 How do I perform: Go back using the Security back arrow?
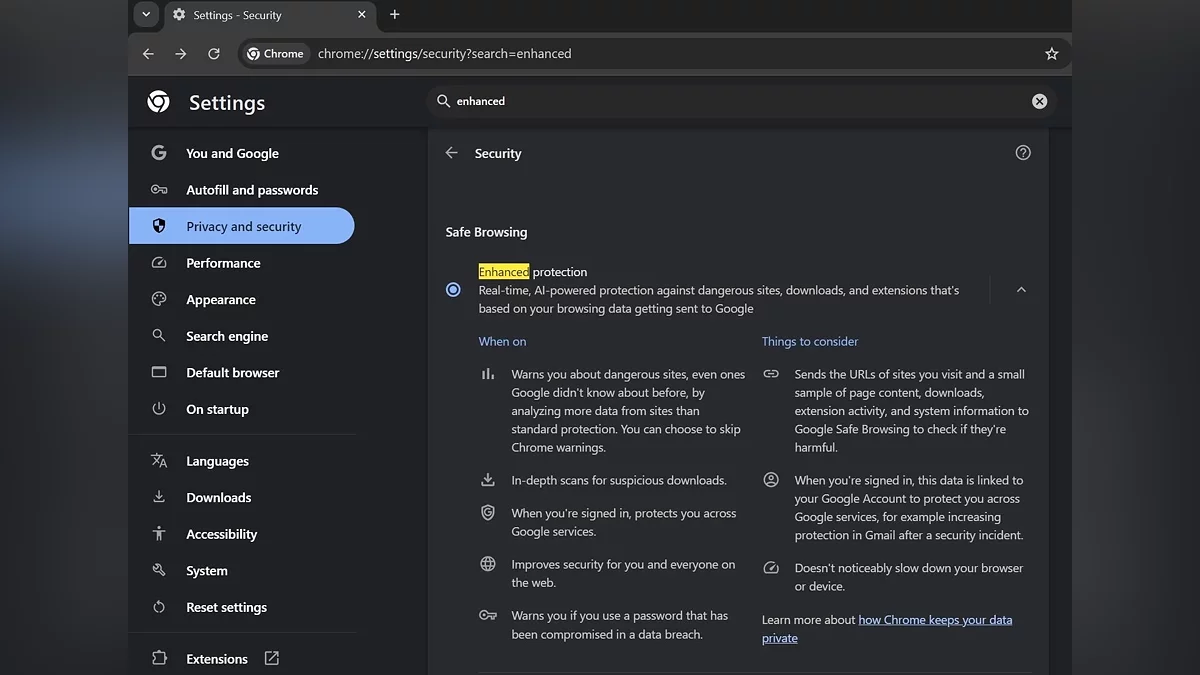click(x=452, y=153)
